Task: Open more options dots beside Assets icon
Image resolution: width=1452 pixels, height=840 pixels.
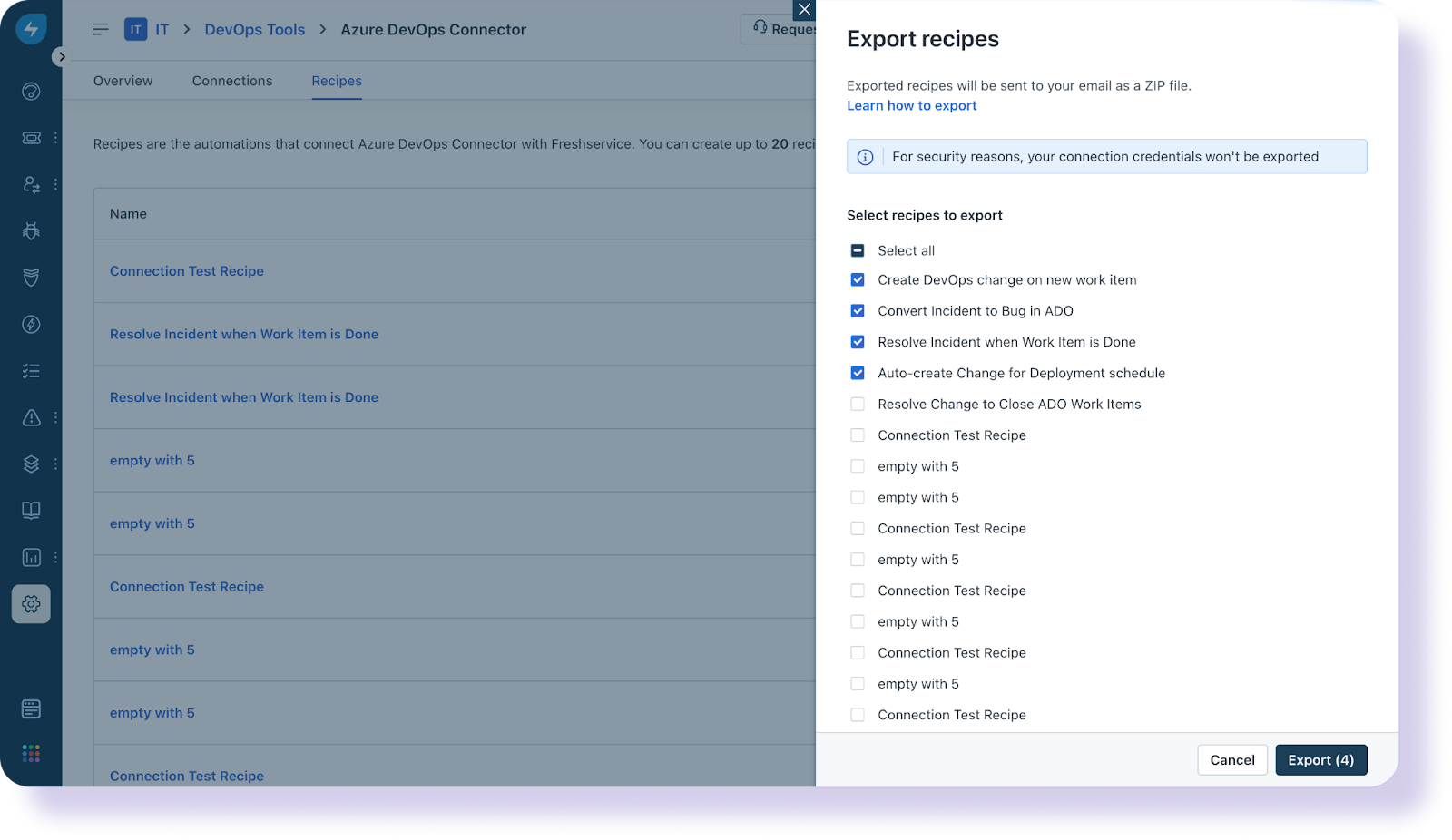Action: 55,464
